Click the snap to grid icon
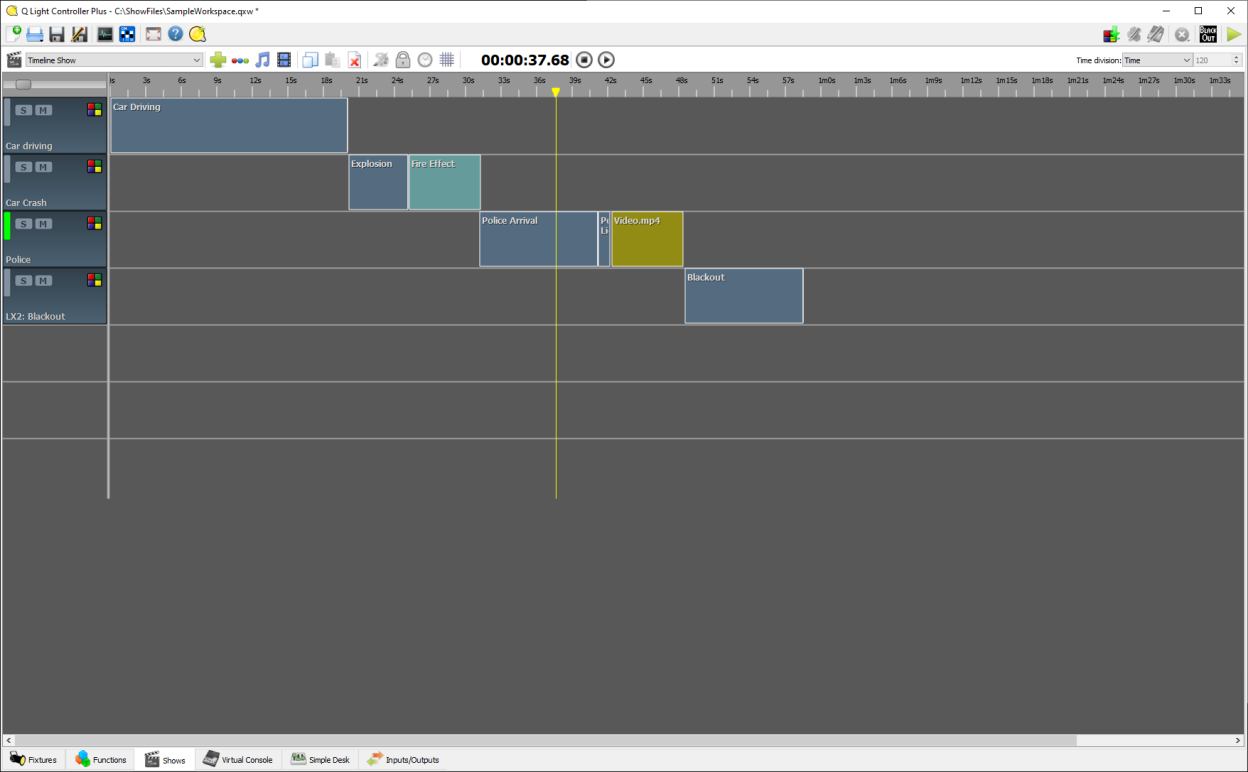The width and height of the screenshot is (1248, 772). point(447,60)
